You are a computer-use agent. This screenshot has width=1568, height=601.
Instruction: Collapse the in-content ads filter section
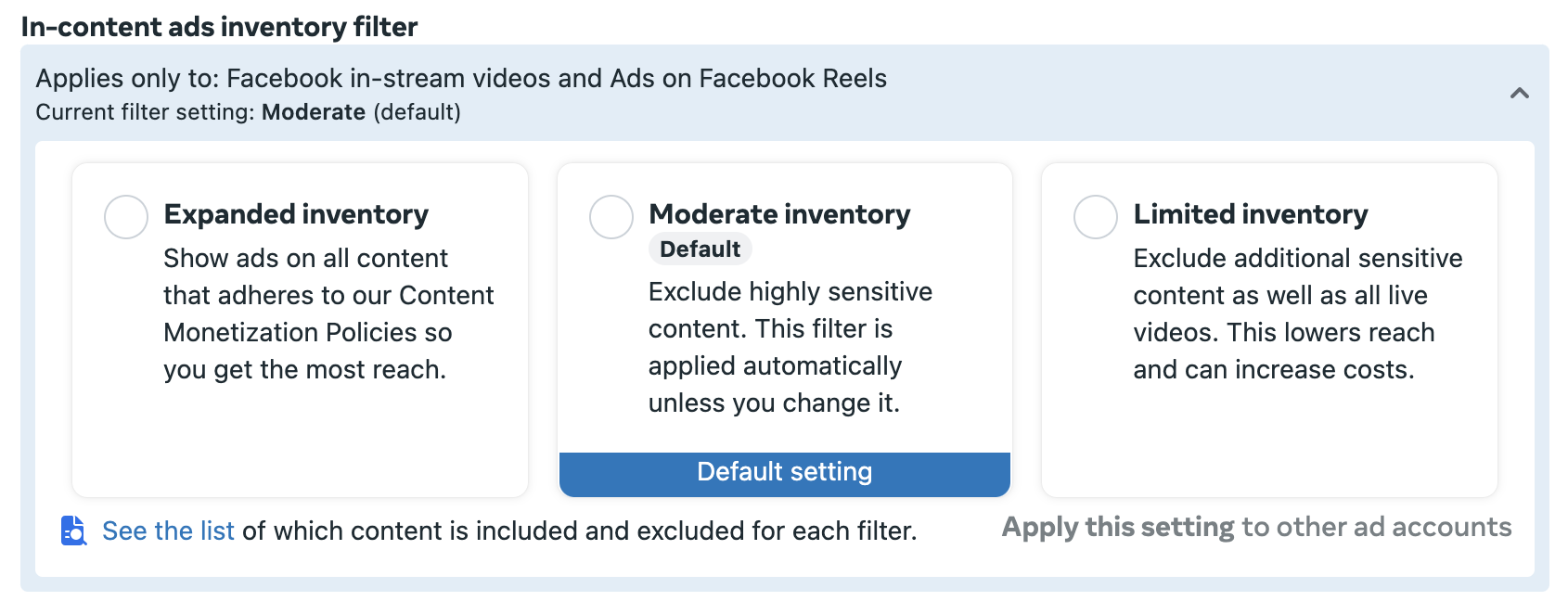click(1519, 93)
